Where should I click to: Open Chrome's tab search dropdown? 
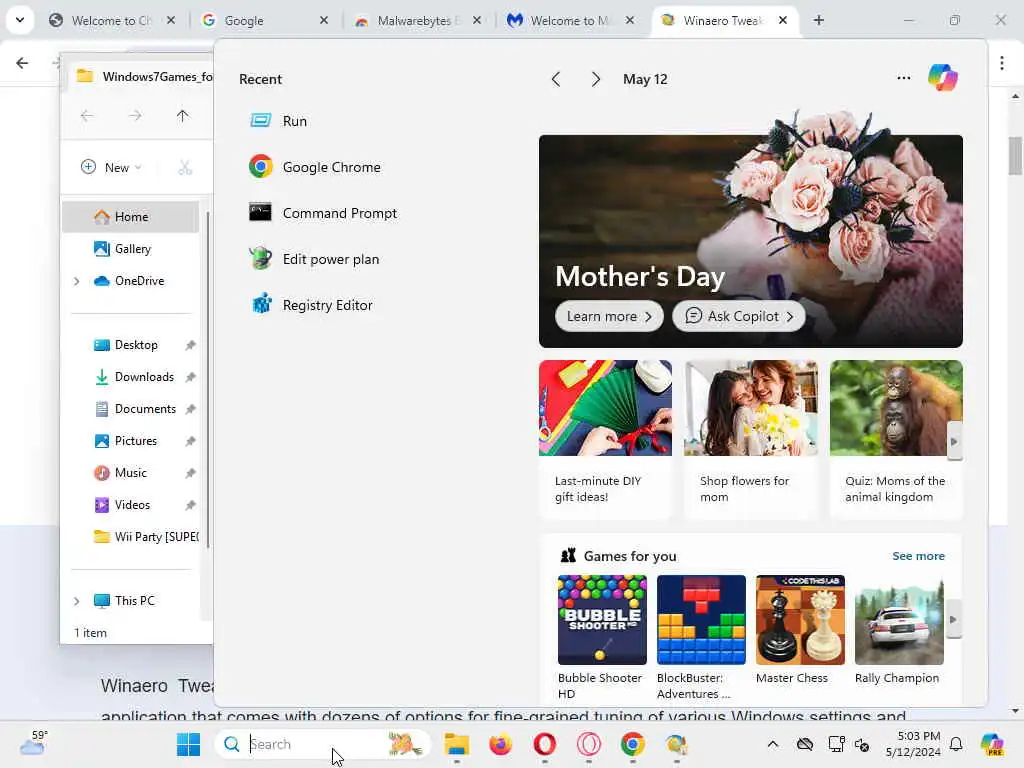pyautogui.click(x=20, y=20)
